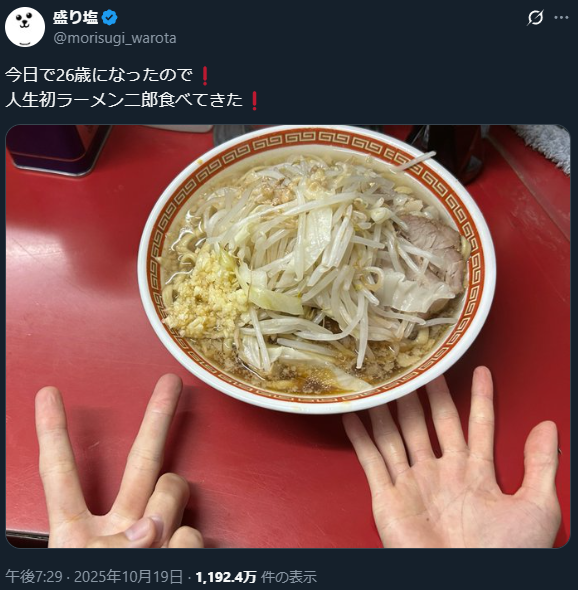Click the pork slice in the photo
This screenshot has width=578, height=590.
click(x=435, y=249)
